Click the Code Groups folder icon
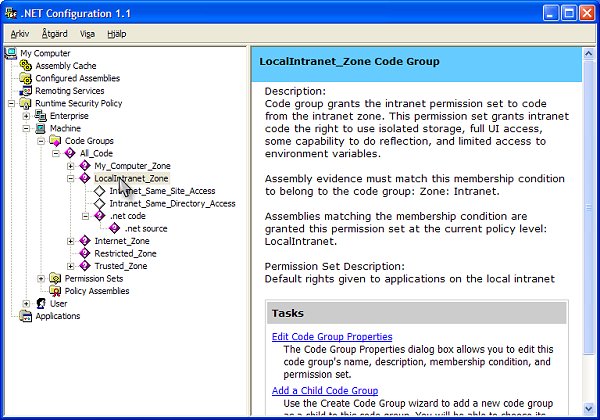This screenshot has width=600, height=420. pyautogui.click(x=55, y=141)
